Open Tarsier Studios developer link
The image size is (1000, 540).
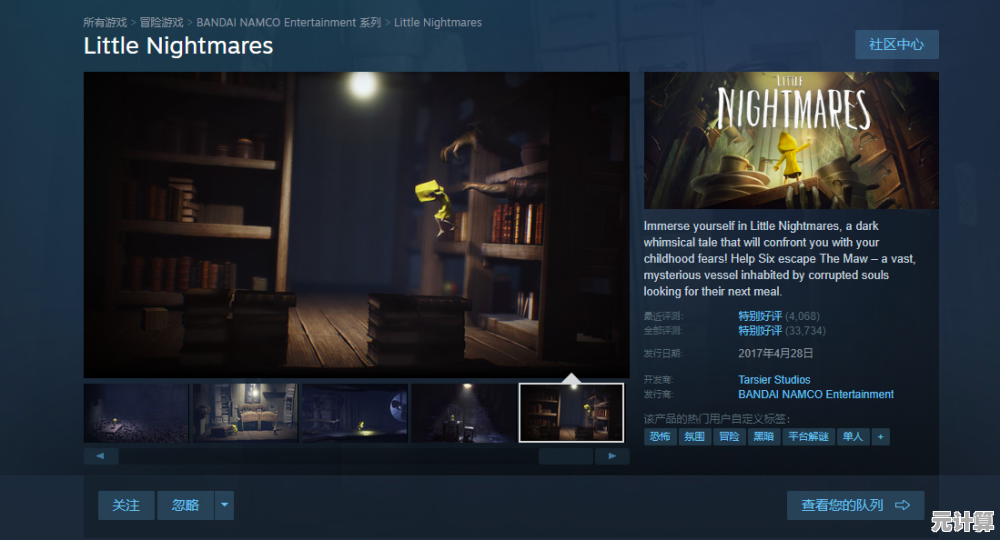[x=774, y=380]
